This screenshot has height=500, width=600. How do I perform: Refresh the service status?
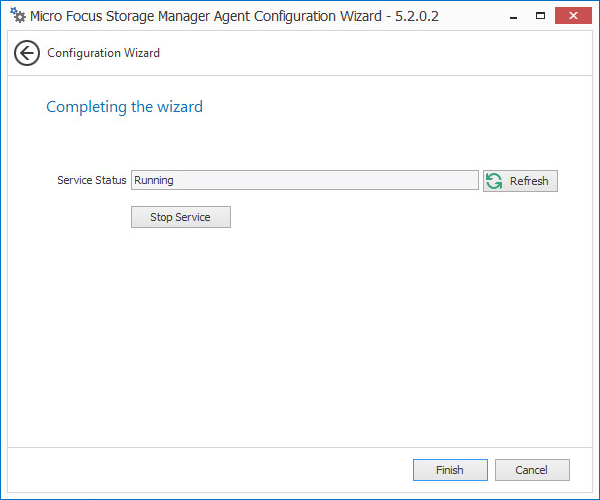click(520, 181)
